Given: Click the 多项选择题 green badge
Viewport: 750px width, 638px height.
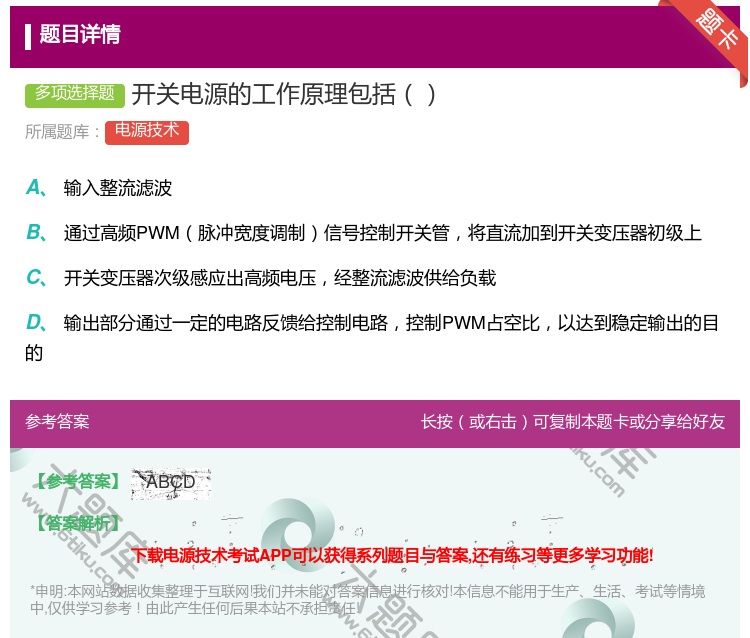Looking at the screenshot, I should pos(75,95).
